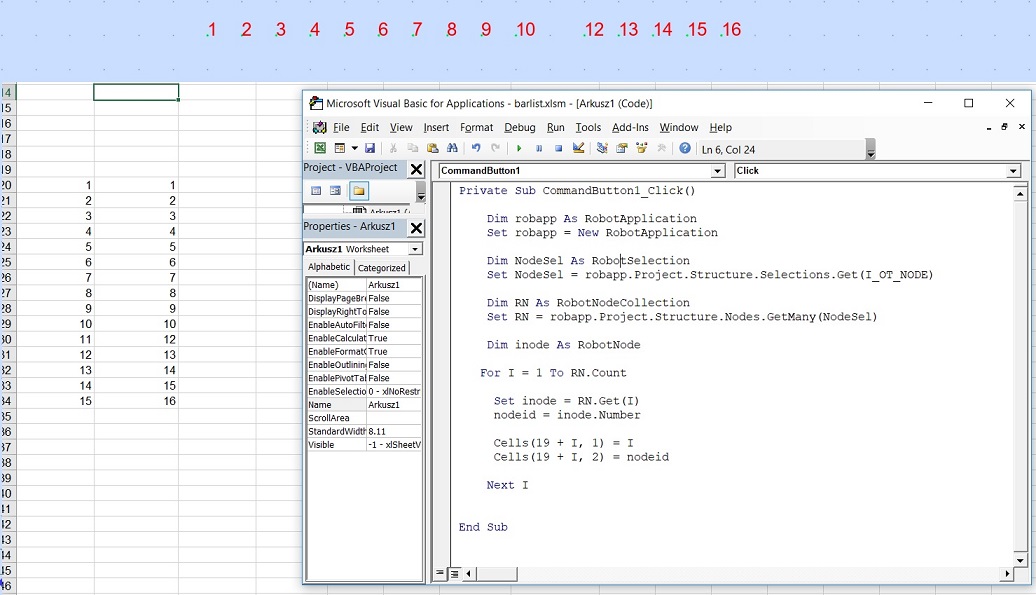1036x595 pixels.
Task: Open the Object Browser toolbar icon
Action: pyautogui.click(x=642, y=149)
